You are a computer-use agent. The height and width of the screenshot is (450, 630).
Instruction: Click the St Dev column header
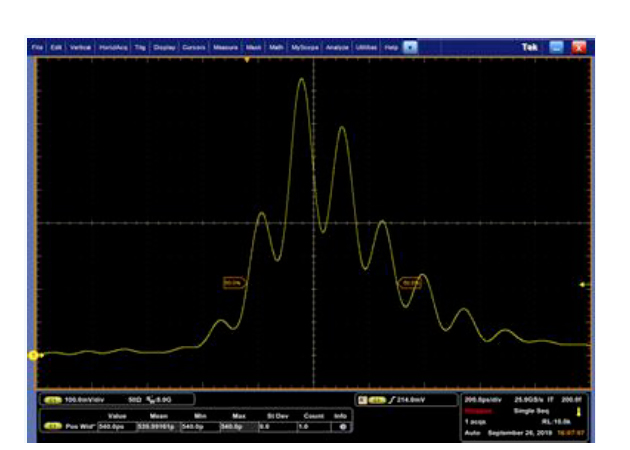[x=278, y=416]
